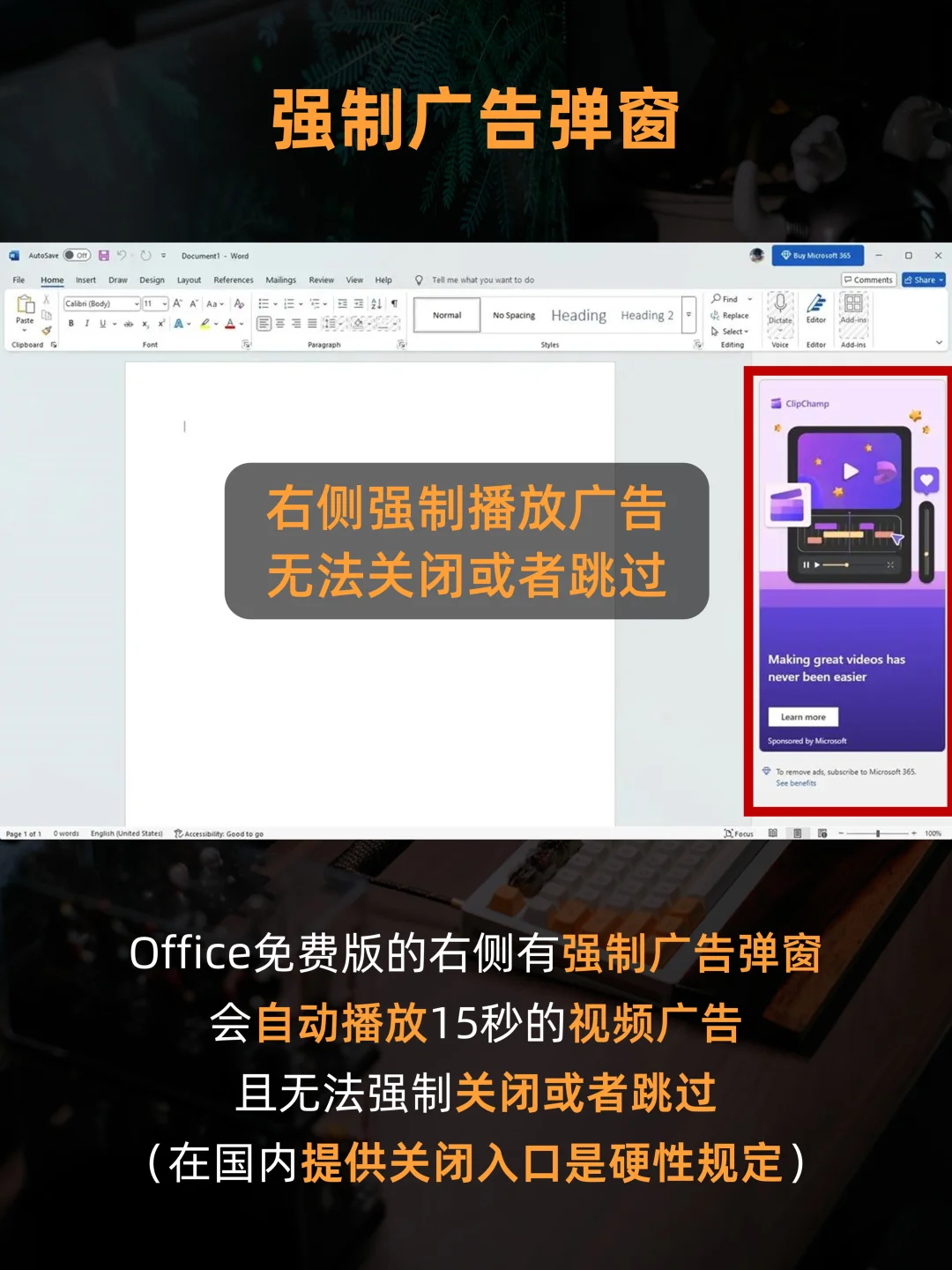Screen dimensions: 952x1270
Task: Decrease the paragraph indent
Action: pos(342,303)
